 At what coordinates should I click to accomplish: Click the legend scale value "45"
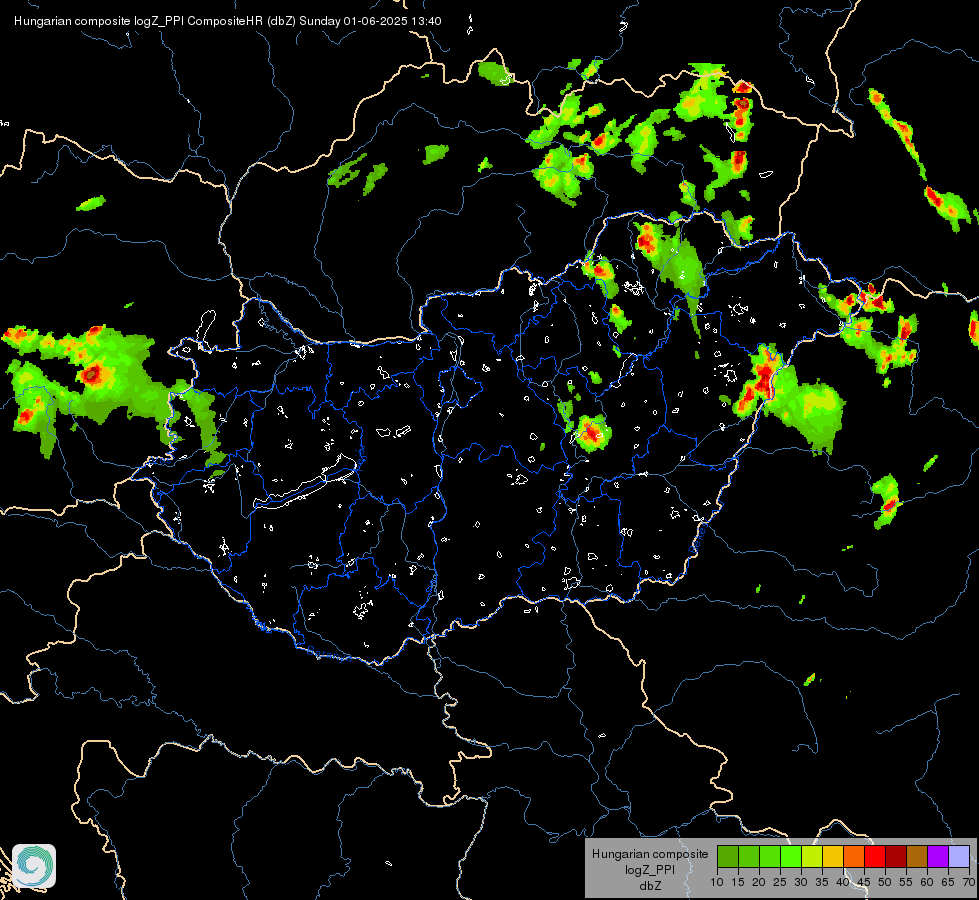[x=863, y=882]
